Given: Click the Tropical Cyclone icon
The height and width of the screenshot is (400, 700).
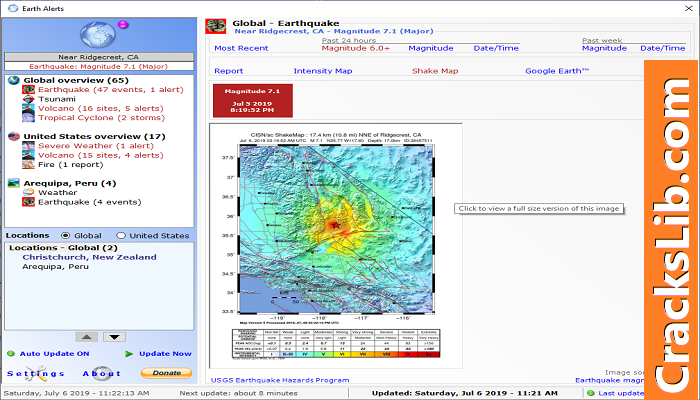Looking at the screenshot, I should 28,118.
